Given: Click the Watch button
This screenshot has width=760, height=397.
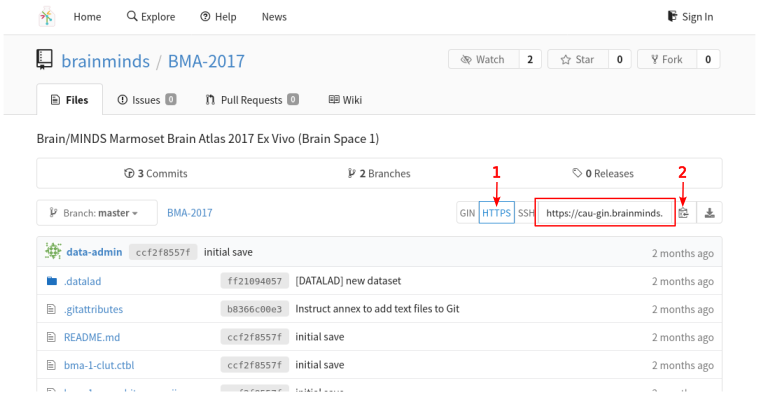Looking at the screenshot, I should click(484, 59).
